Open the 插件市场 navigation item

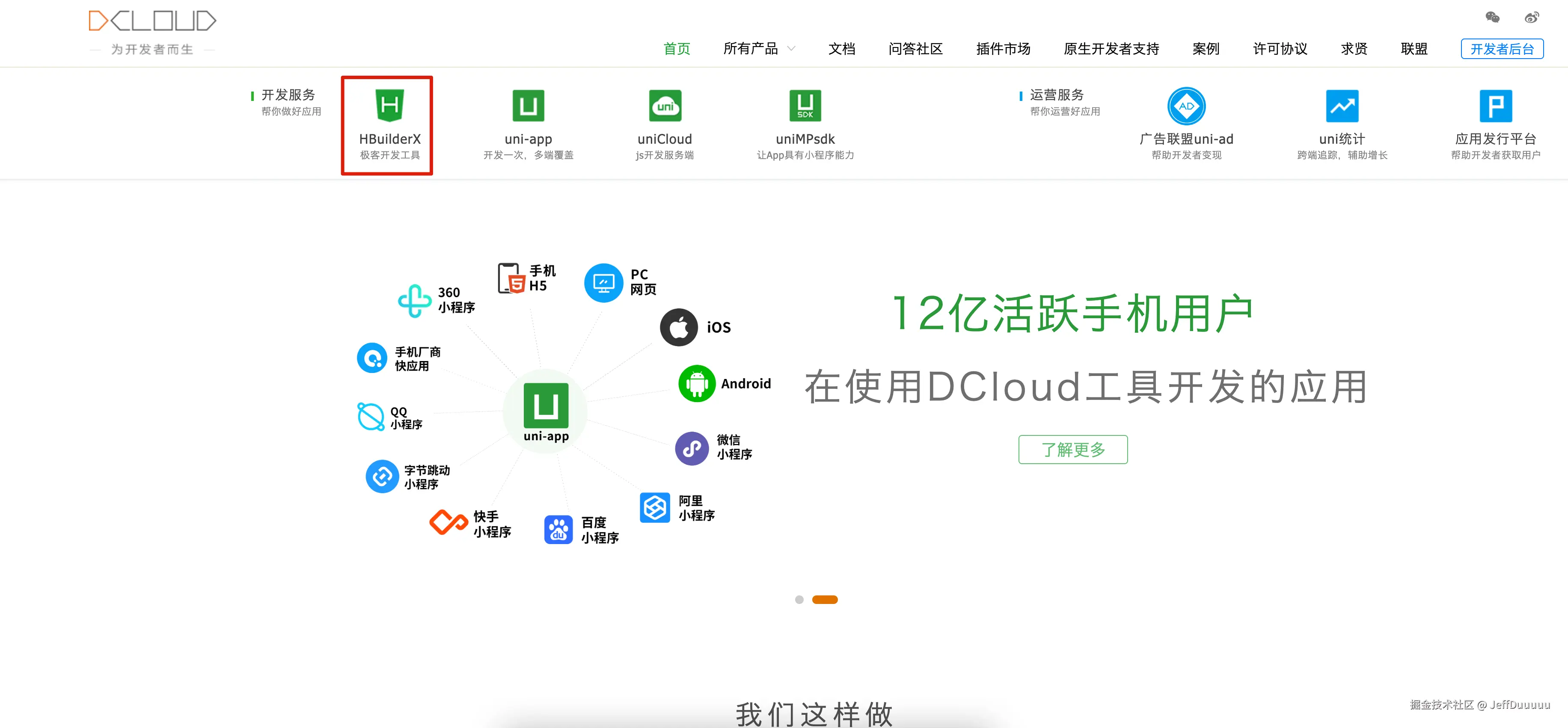(1003, 49)
